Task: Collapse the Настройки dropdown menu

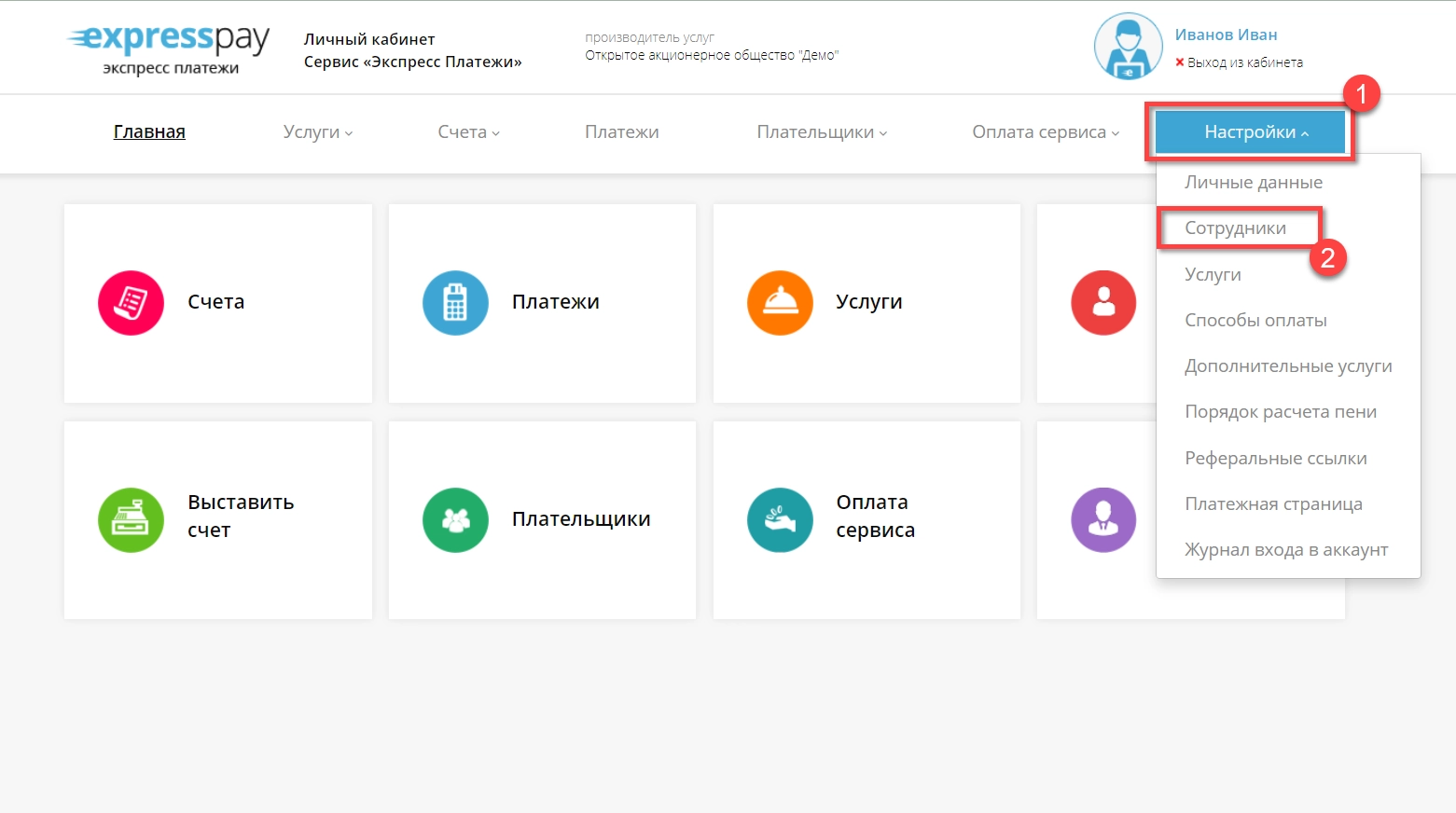Action: point(1250,132)
